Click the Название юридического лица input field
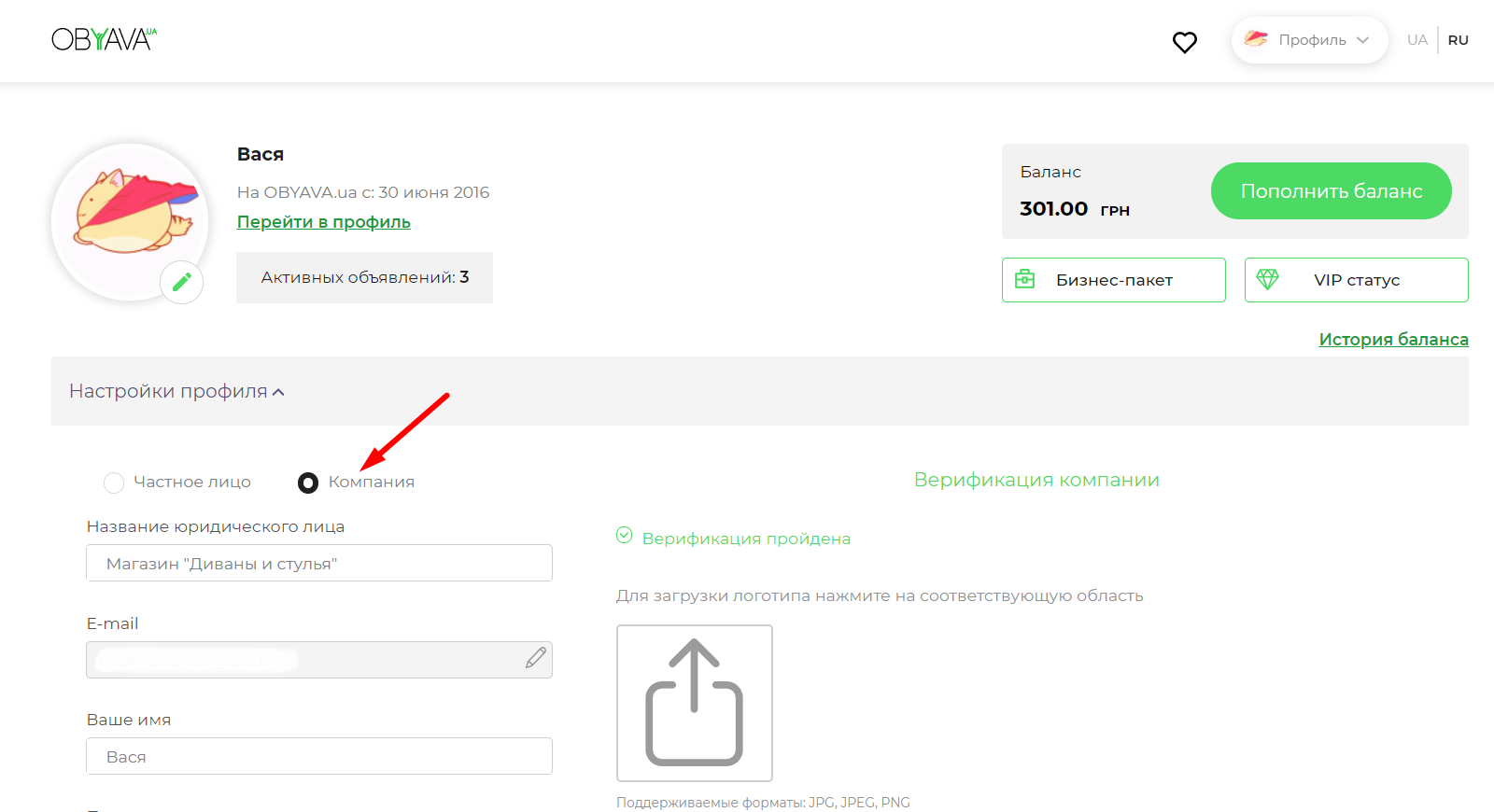Image resolution: width=1494 pixels, height=812 pixels. [319, 564]
